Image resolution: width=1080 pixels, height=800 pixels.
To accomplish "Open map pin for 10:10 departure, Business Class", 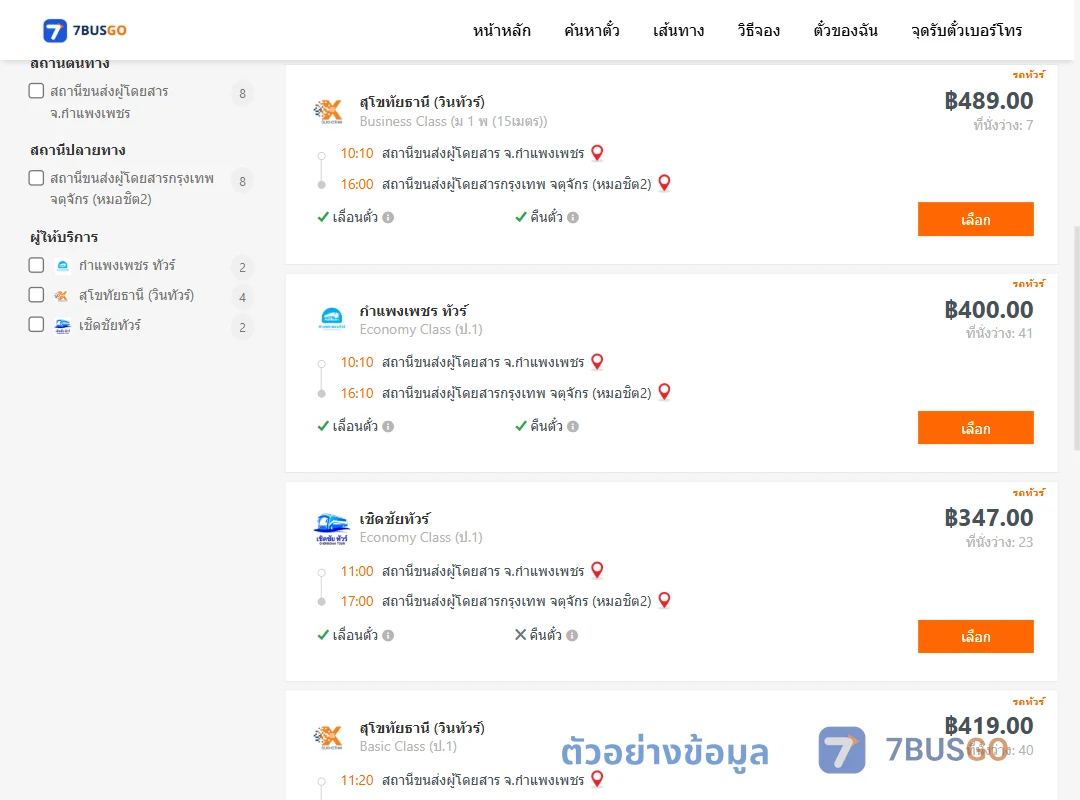I will tap(597, 153).
